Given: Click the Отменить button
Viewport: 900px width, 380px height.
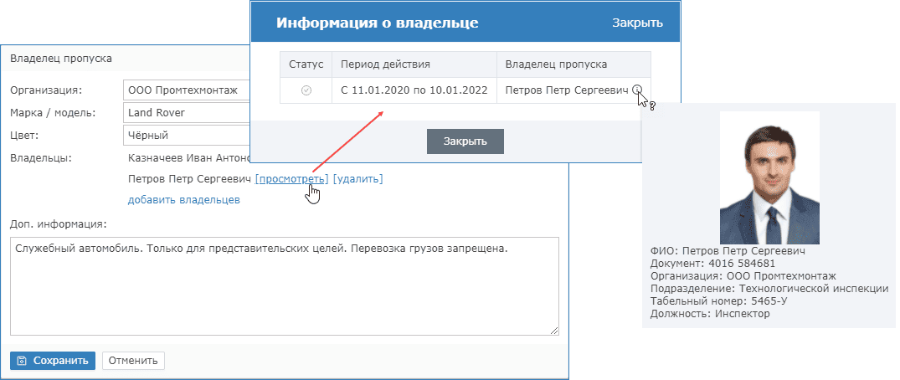Looking at the screenshot, I should 133,361.
